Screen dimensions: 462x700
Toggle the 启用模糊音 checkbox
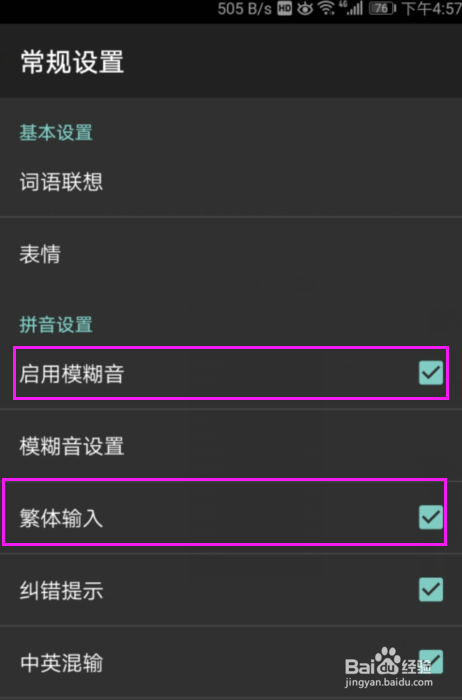click(431, 373)
